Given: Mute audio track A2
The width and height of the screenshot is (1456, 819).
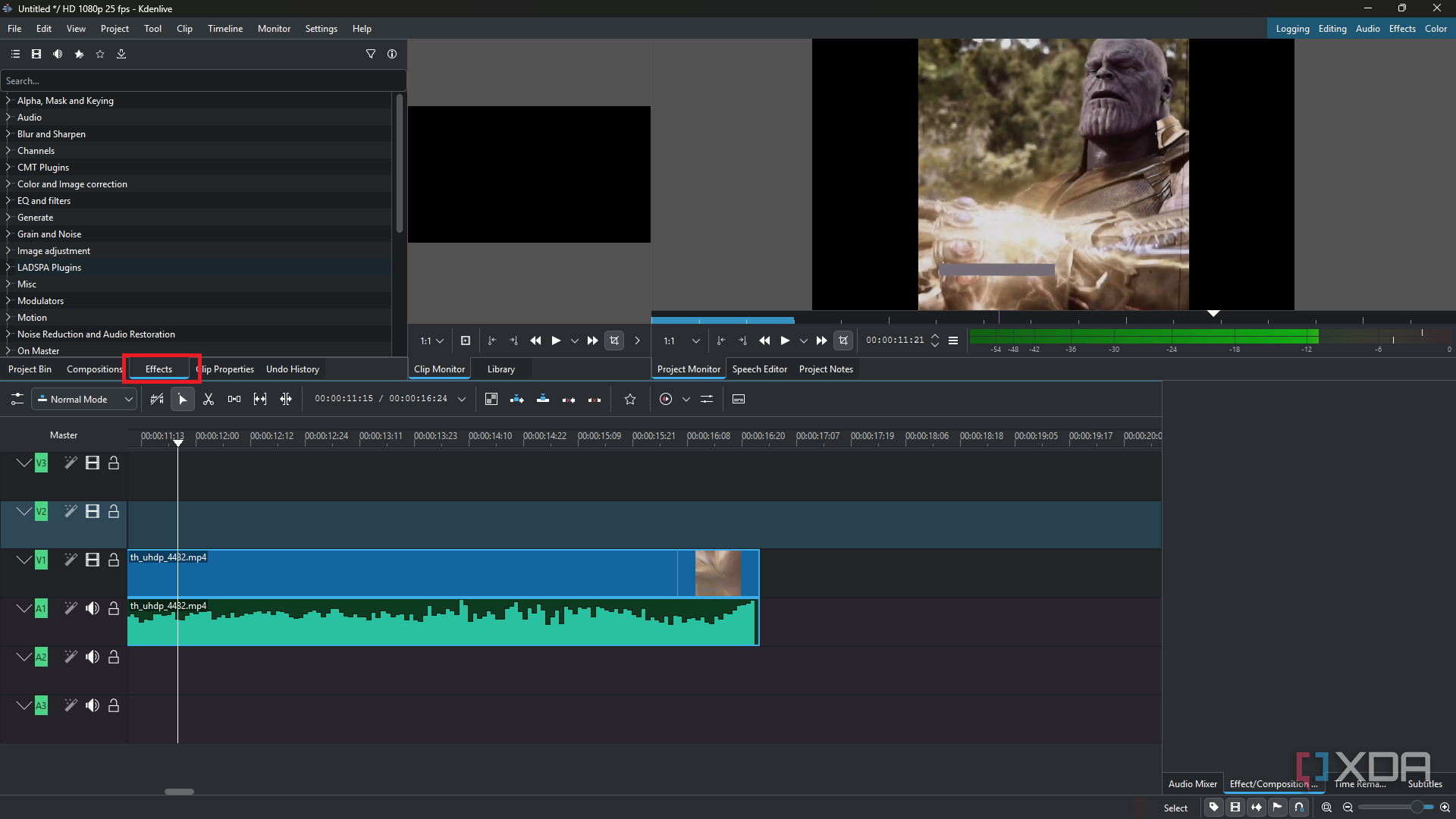Looking at the screenshot, I should click(x=93, y=657).
